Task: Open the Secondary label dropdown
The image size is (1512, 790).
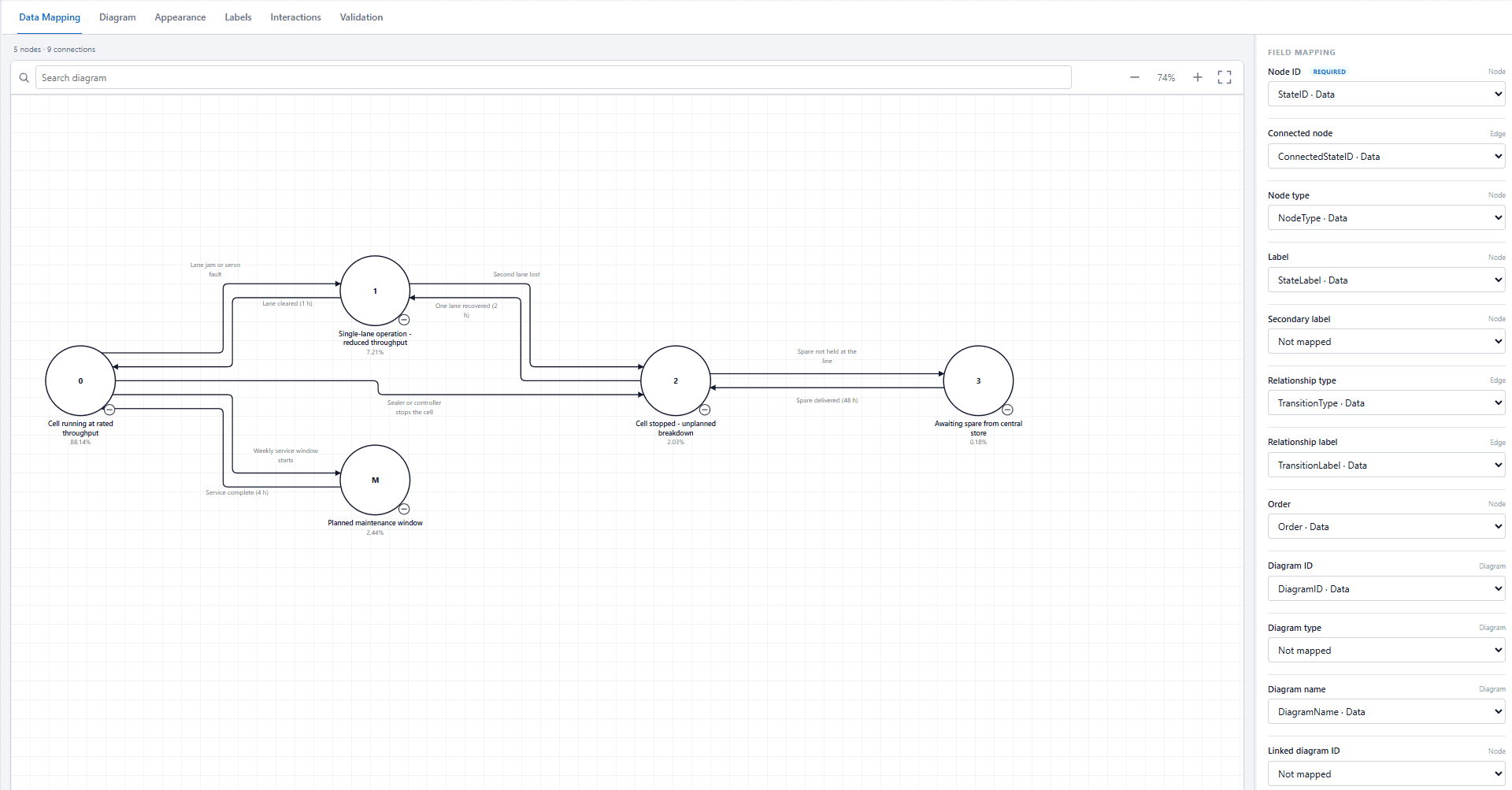Action: 1386,342
